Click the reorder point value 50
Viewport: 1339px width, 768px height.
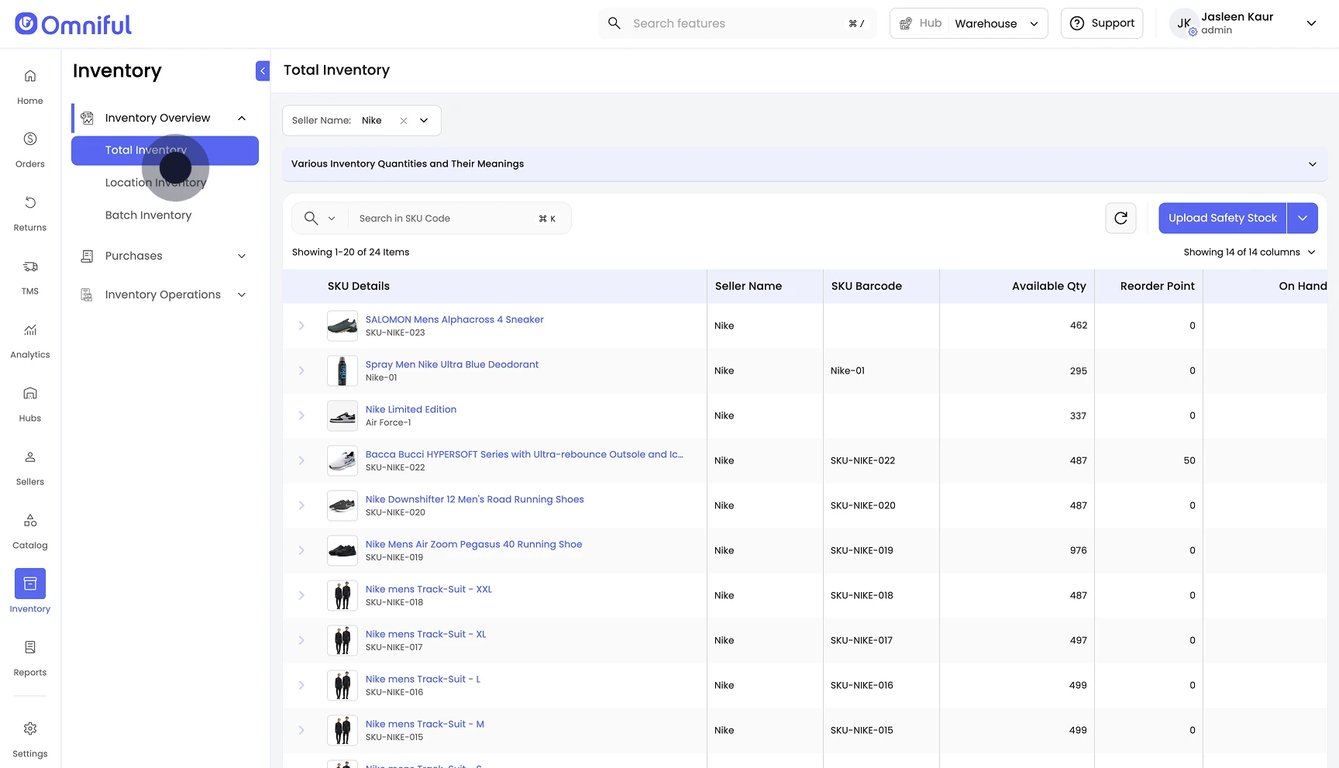pyautogui.click(x=1189, y=461)
